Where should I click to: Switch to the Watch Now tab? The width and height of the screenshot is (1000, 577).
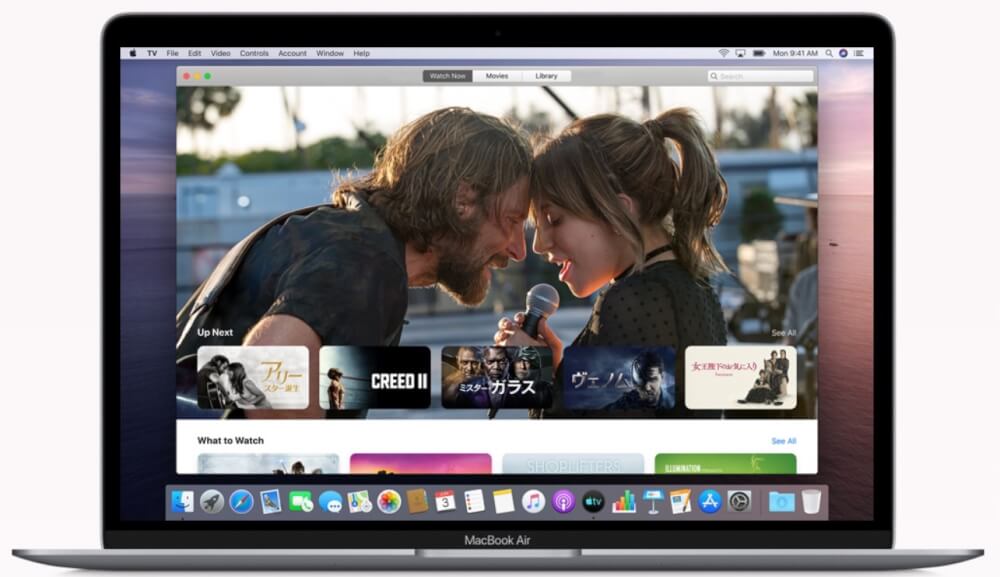[x=447, y=76]
